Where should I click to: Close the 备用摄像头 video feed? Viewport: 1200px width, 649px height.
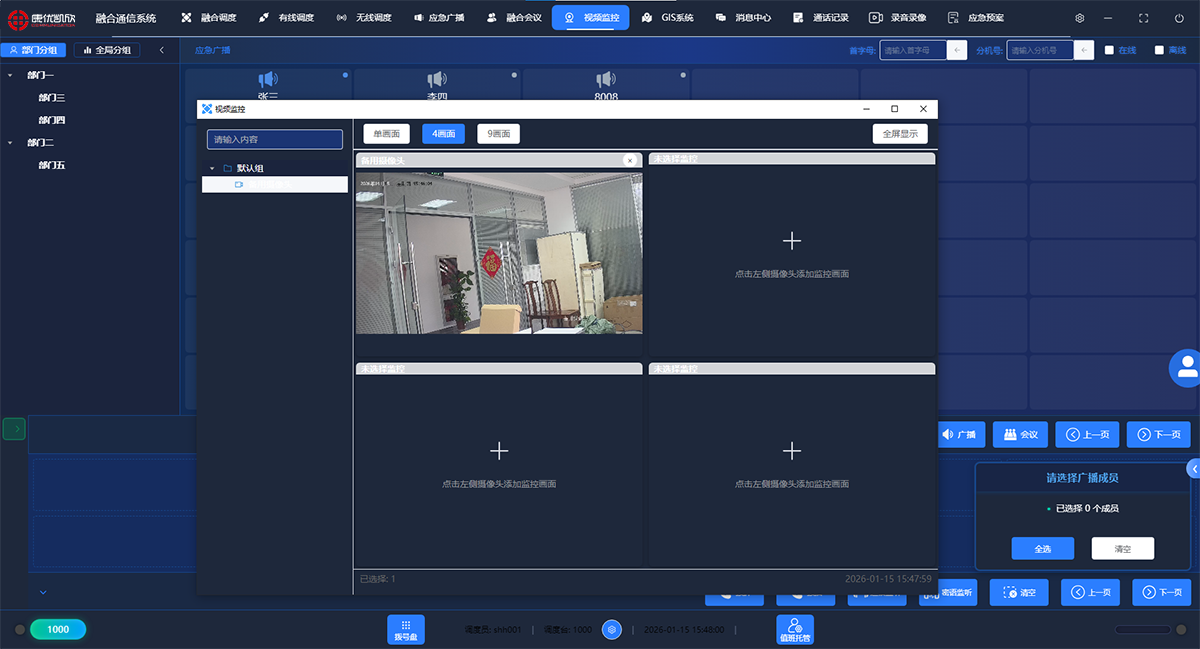point(630,160)
